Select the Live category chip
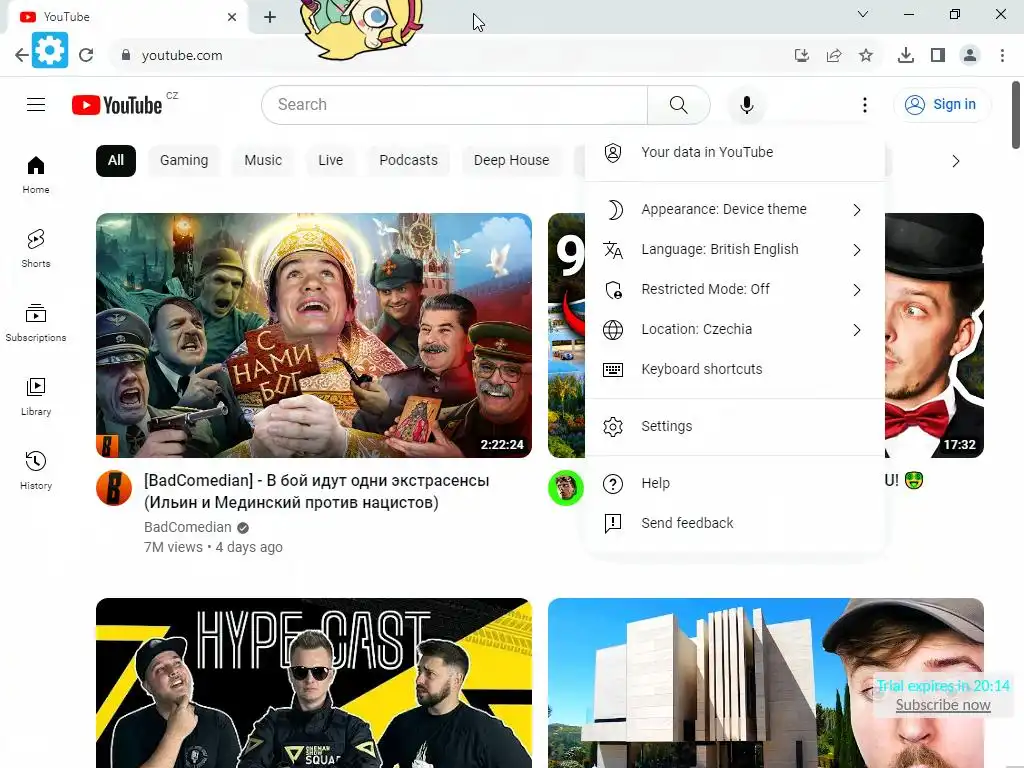 [x=330, y=161]
